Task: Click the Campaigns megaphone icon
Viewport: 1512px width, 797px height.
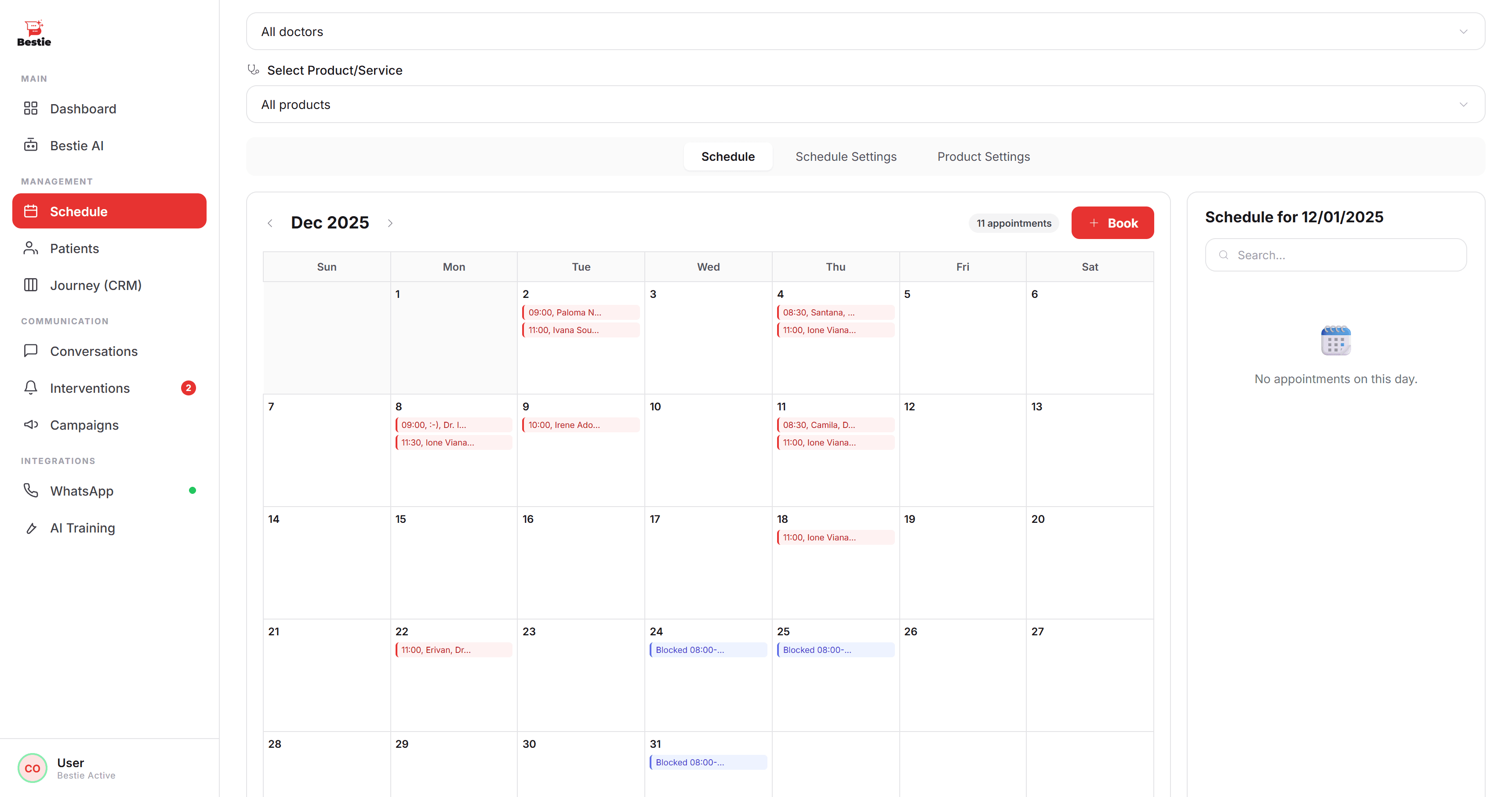Action: click(30, 425)
